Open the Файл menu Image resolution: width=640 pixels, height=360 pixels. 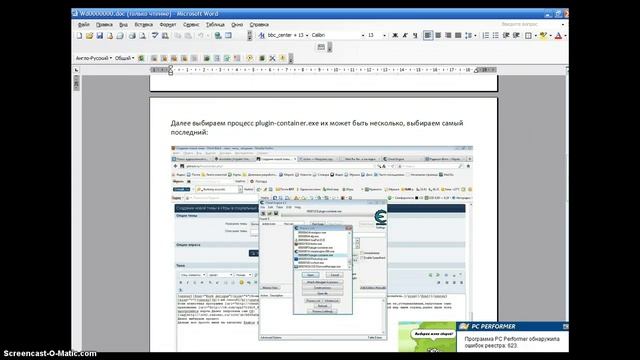click(x=84, y=24)
